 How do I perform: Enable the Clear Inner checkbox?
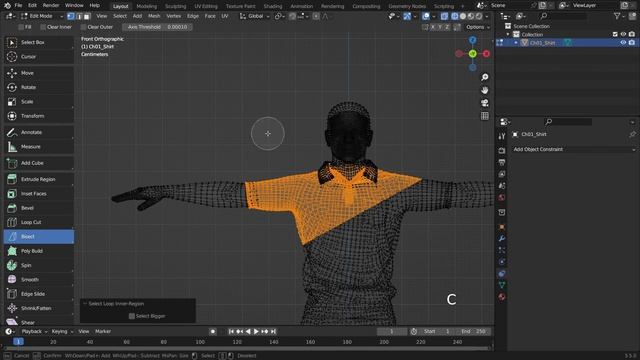43,27
